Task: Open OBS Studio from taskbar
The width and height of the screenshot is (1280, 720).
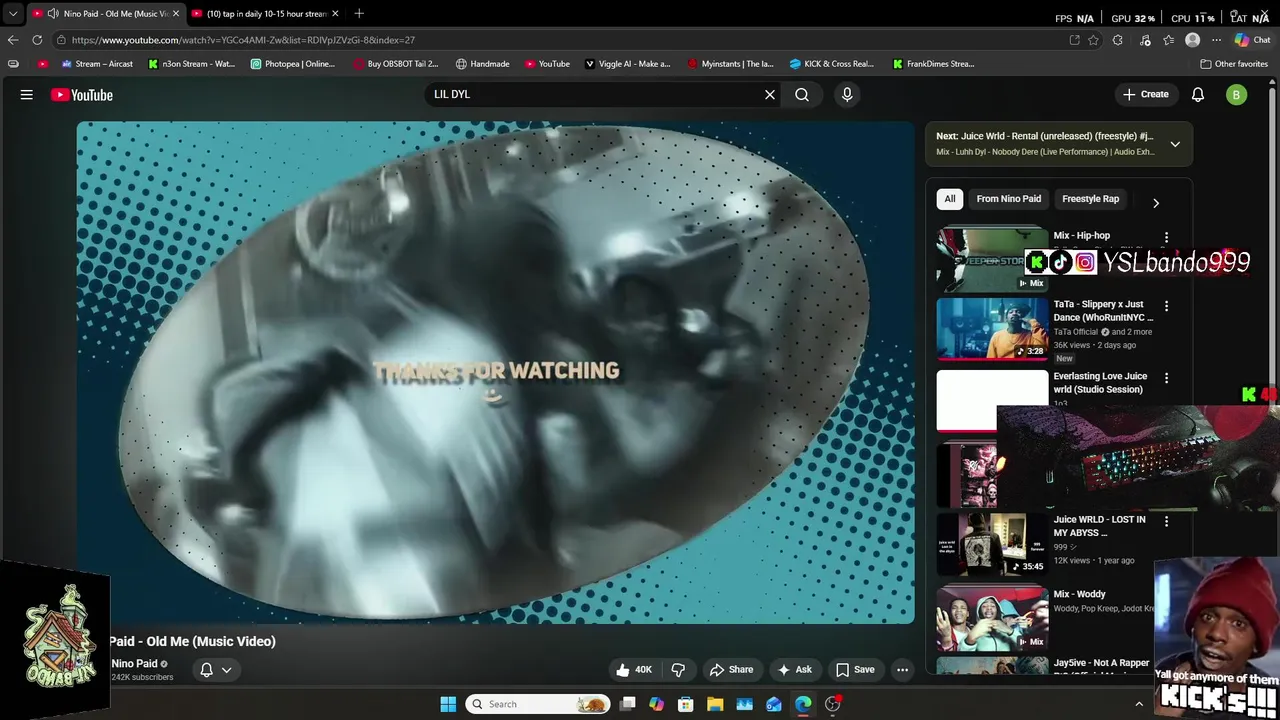Action: click(832, 704)
